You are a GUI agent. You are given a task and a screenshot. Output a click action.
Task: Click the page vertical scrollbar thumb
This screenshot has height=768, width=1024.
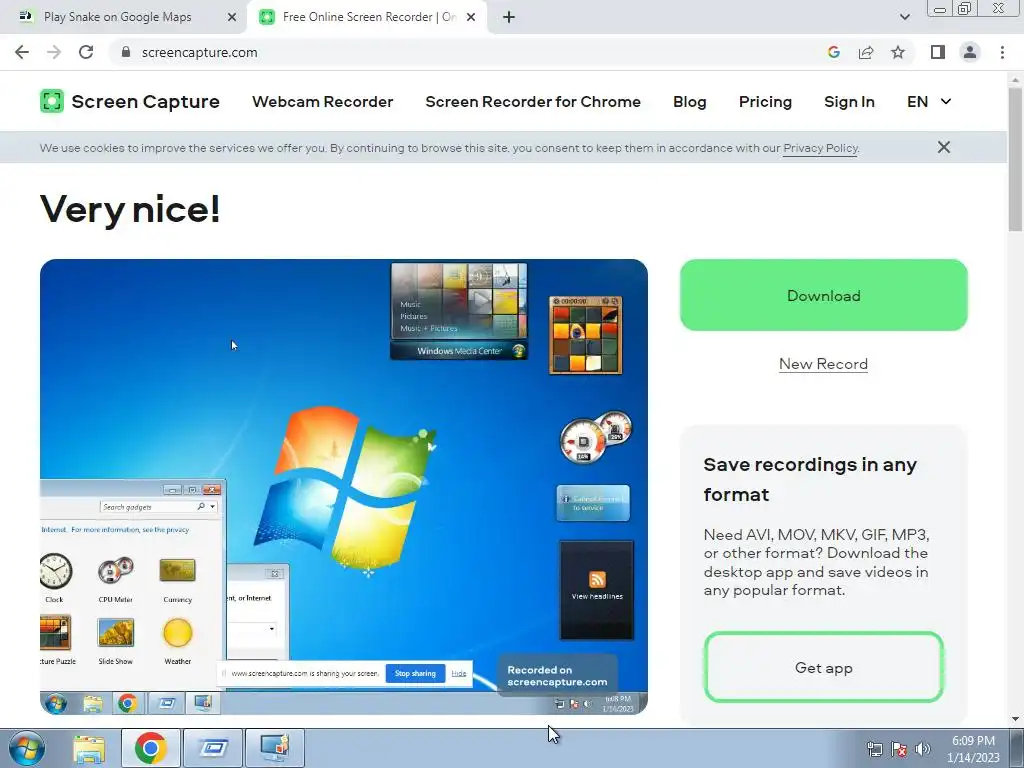coord(1015,158)
